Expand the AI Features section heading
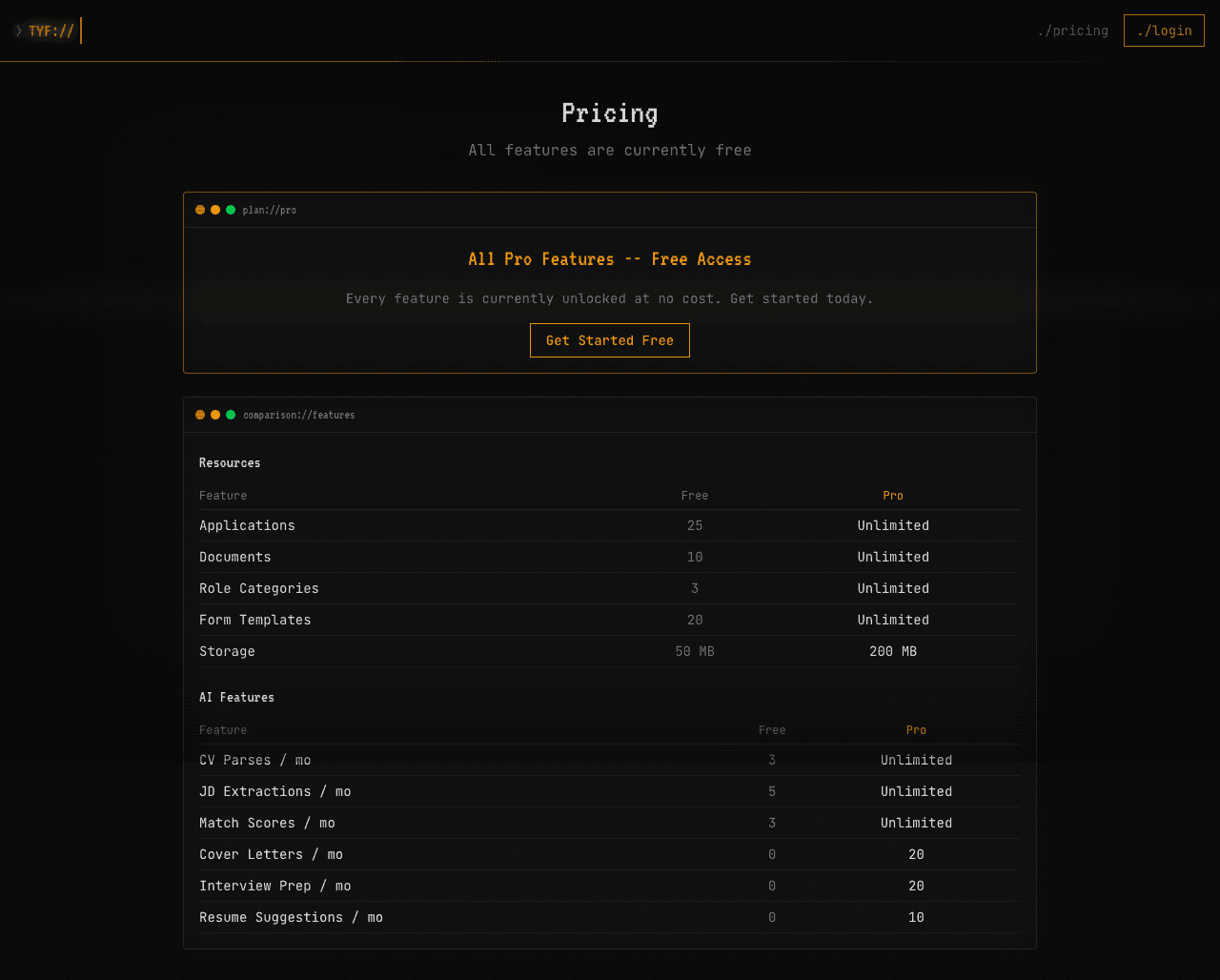The image size is (1220, 980). tap(236, 697)
